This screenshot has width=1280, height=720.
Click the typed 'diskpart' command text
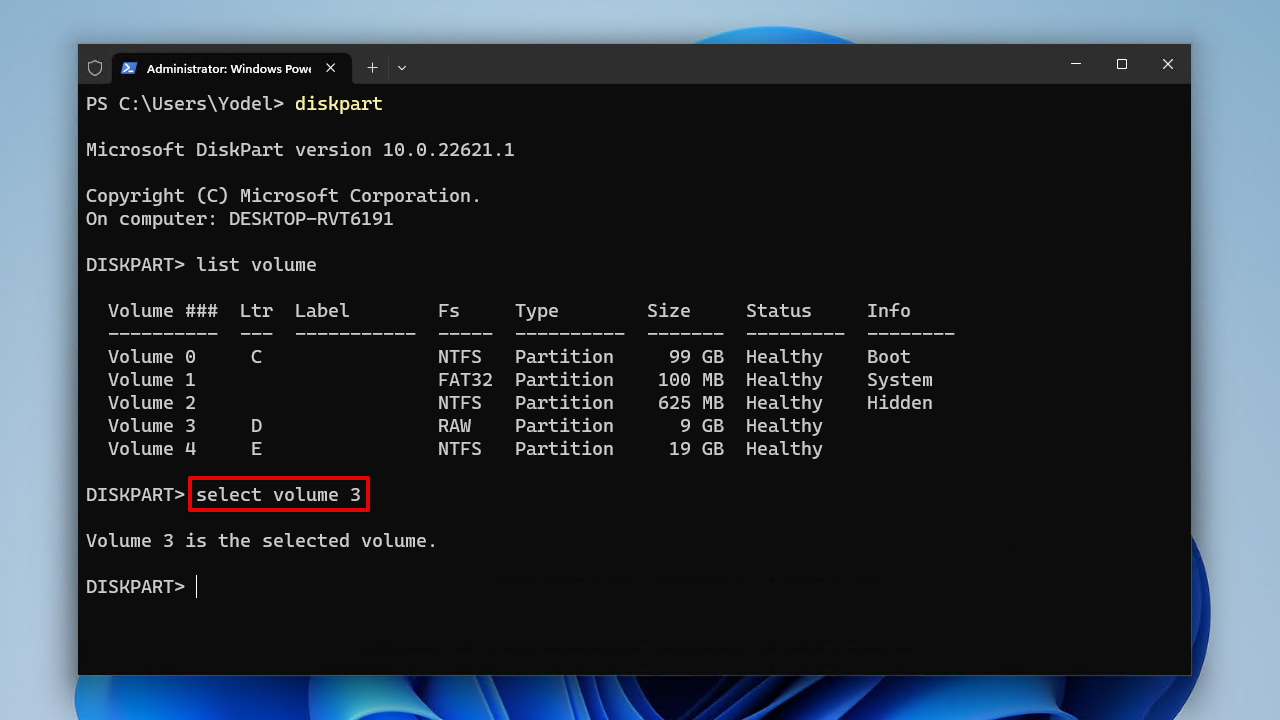(338, 104)
